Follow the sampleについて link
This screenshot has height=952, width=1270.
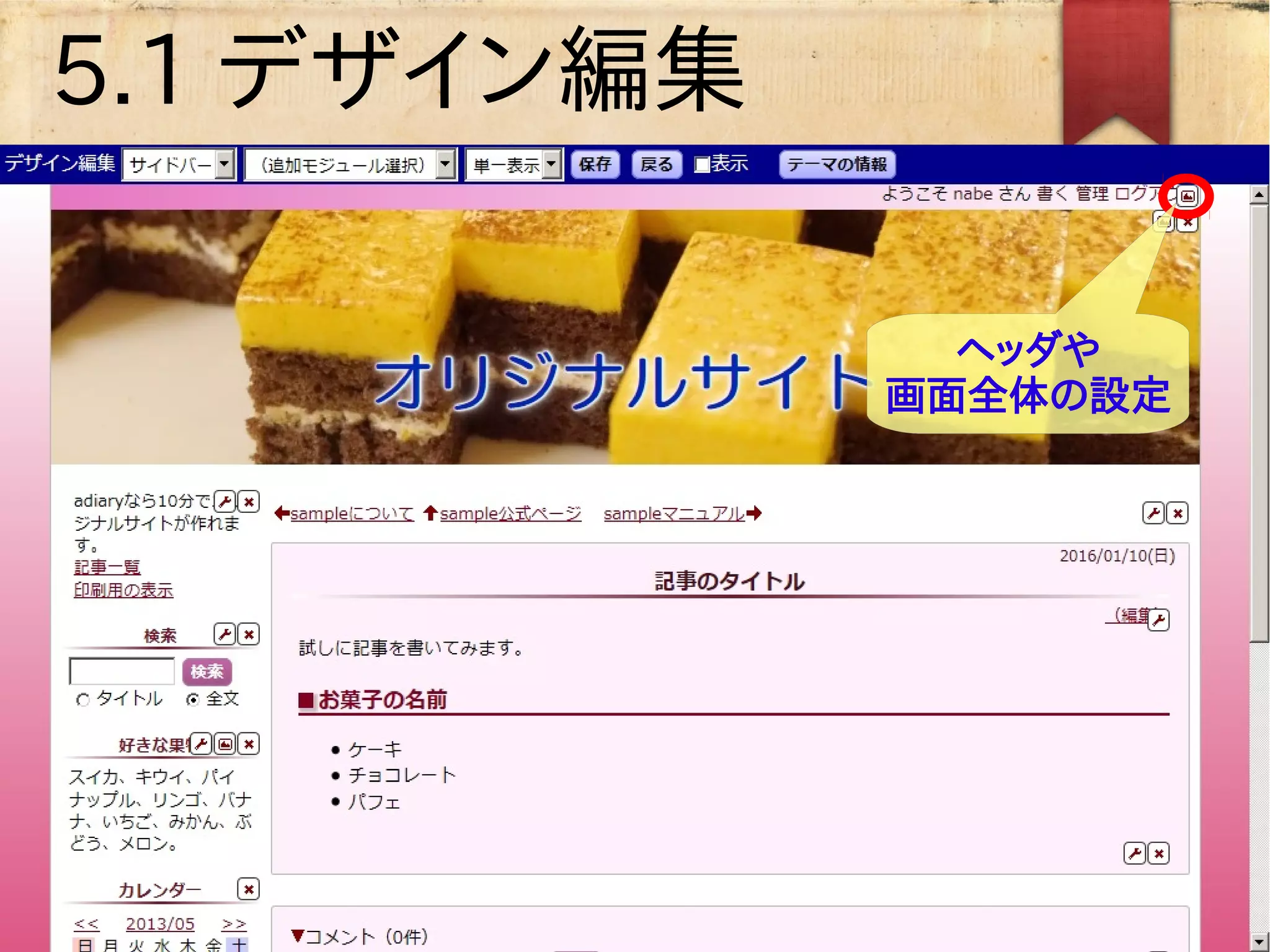352,514
